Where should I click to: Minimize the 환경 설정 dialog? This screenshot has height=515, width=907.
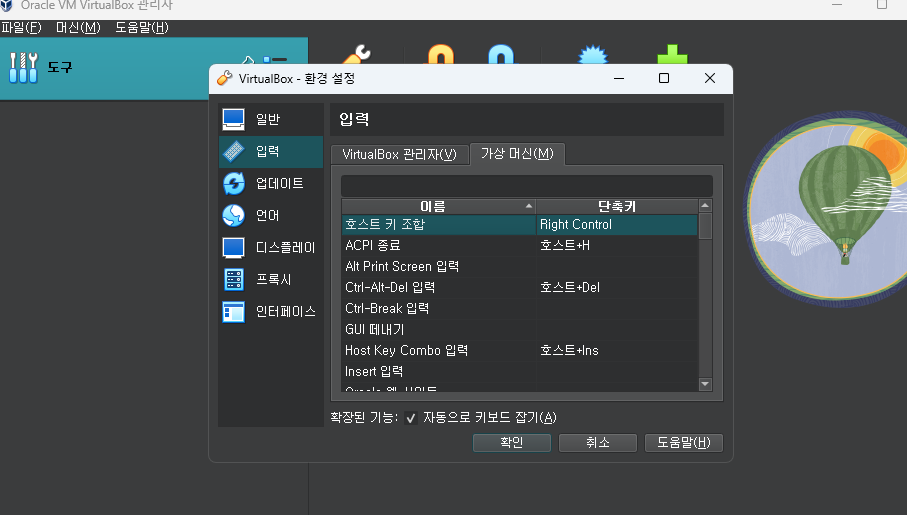coord(619,78)
